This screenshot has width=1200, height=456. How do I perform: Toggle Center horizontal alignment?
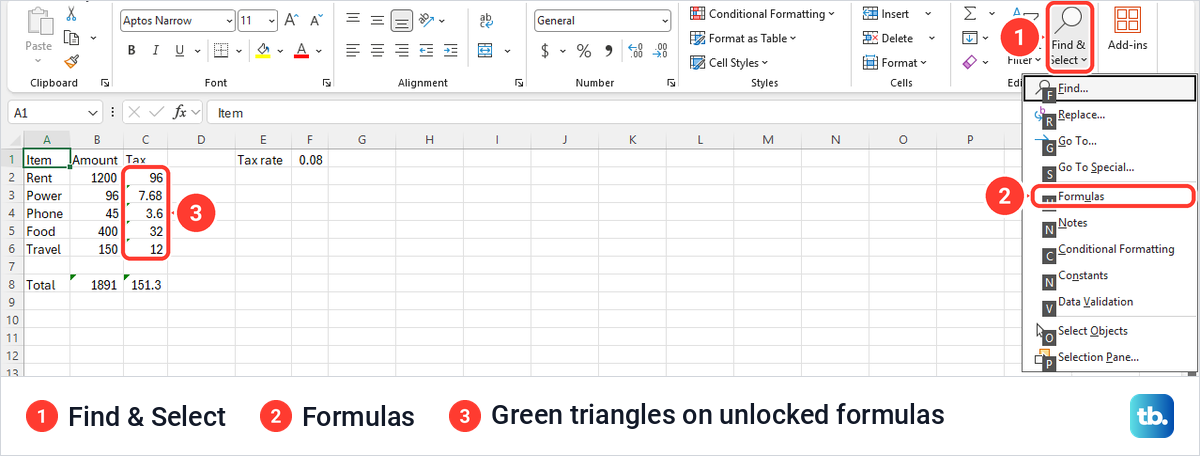[377, 51]
